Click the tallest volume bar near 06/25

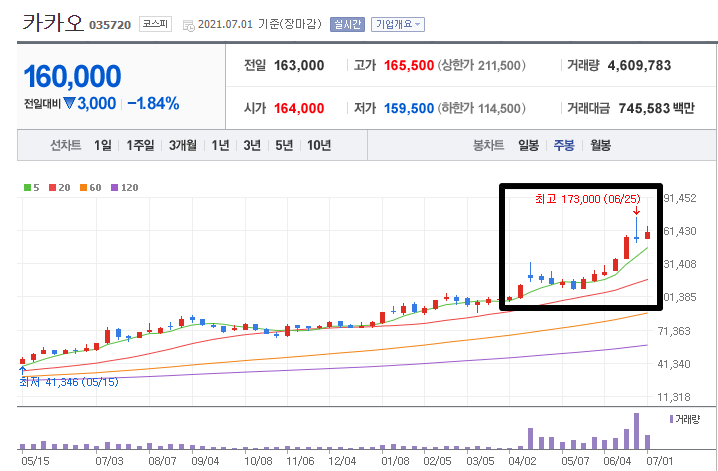tap(636, 431)
